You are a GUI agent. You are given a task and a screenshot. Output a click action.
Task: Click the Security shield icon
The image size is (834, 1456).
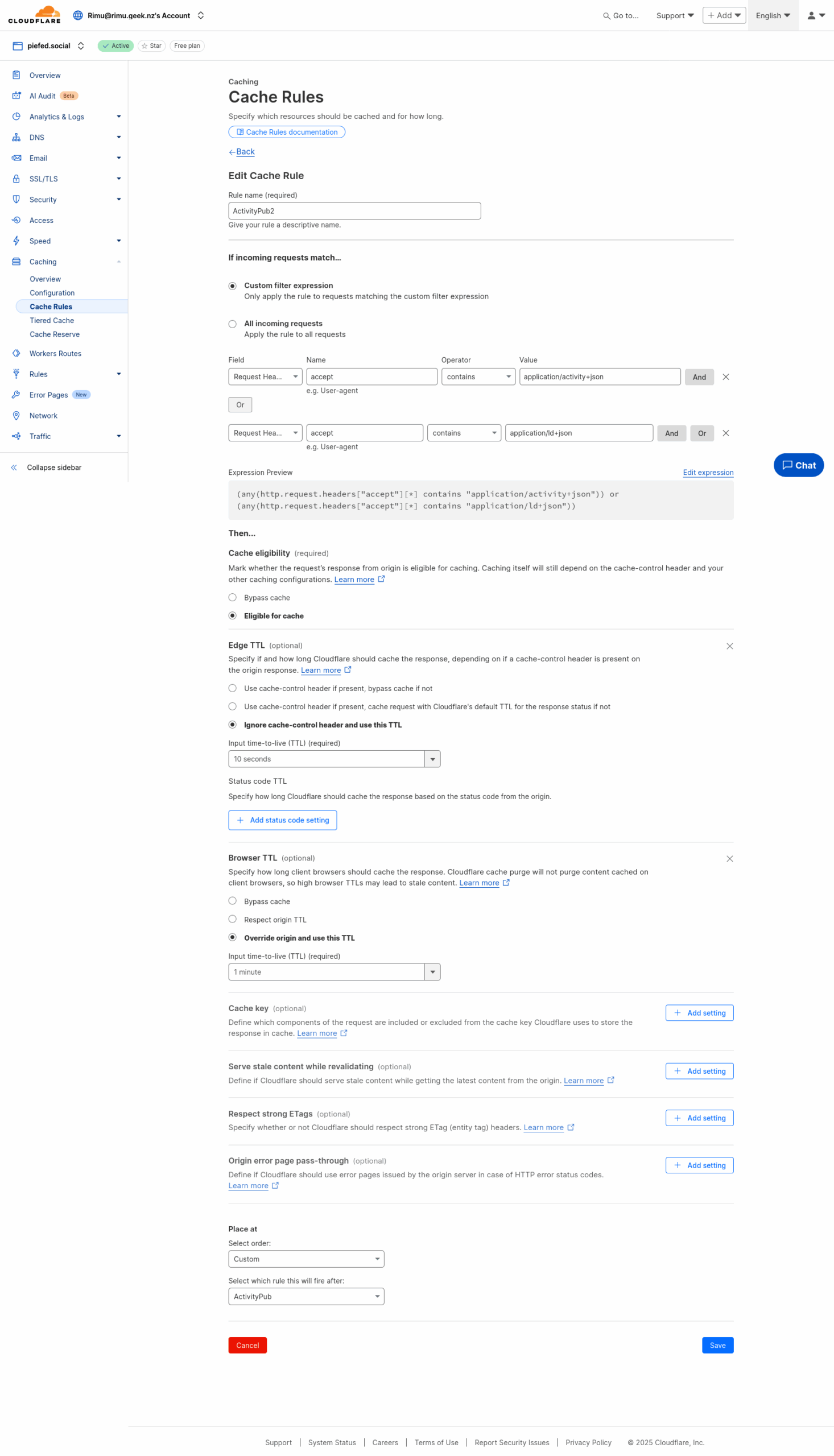point(16,199)
